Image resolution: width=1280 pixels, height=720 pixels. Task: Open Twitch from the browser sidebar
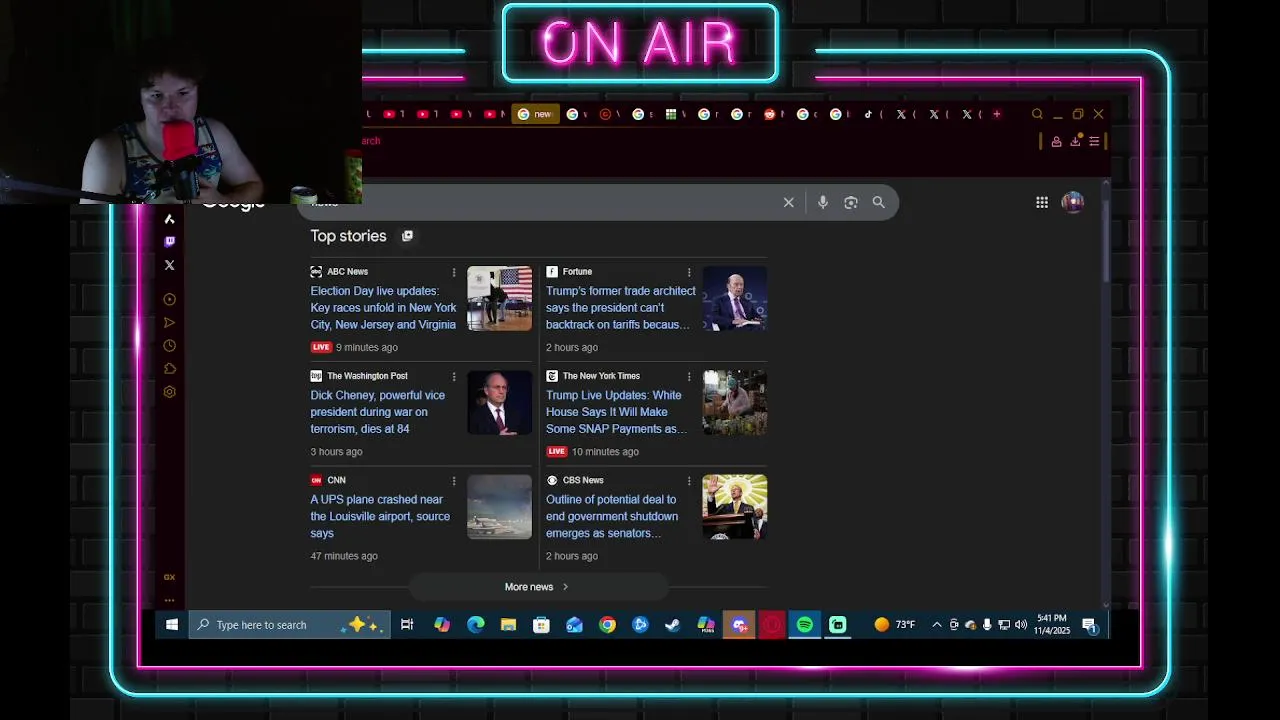tap(169, 241)
